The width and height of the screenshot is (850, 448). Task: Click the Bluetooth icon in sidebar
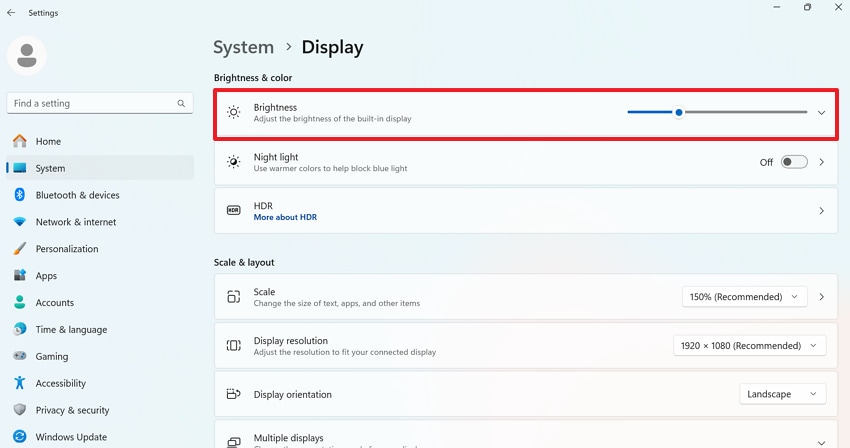[20, 195]
